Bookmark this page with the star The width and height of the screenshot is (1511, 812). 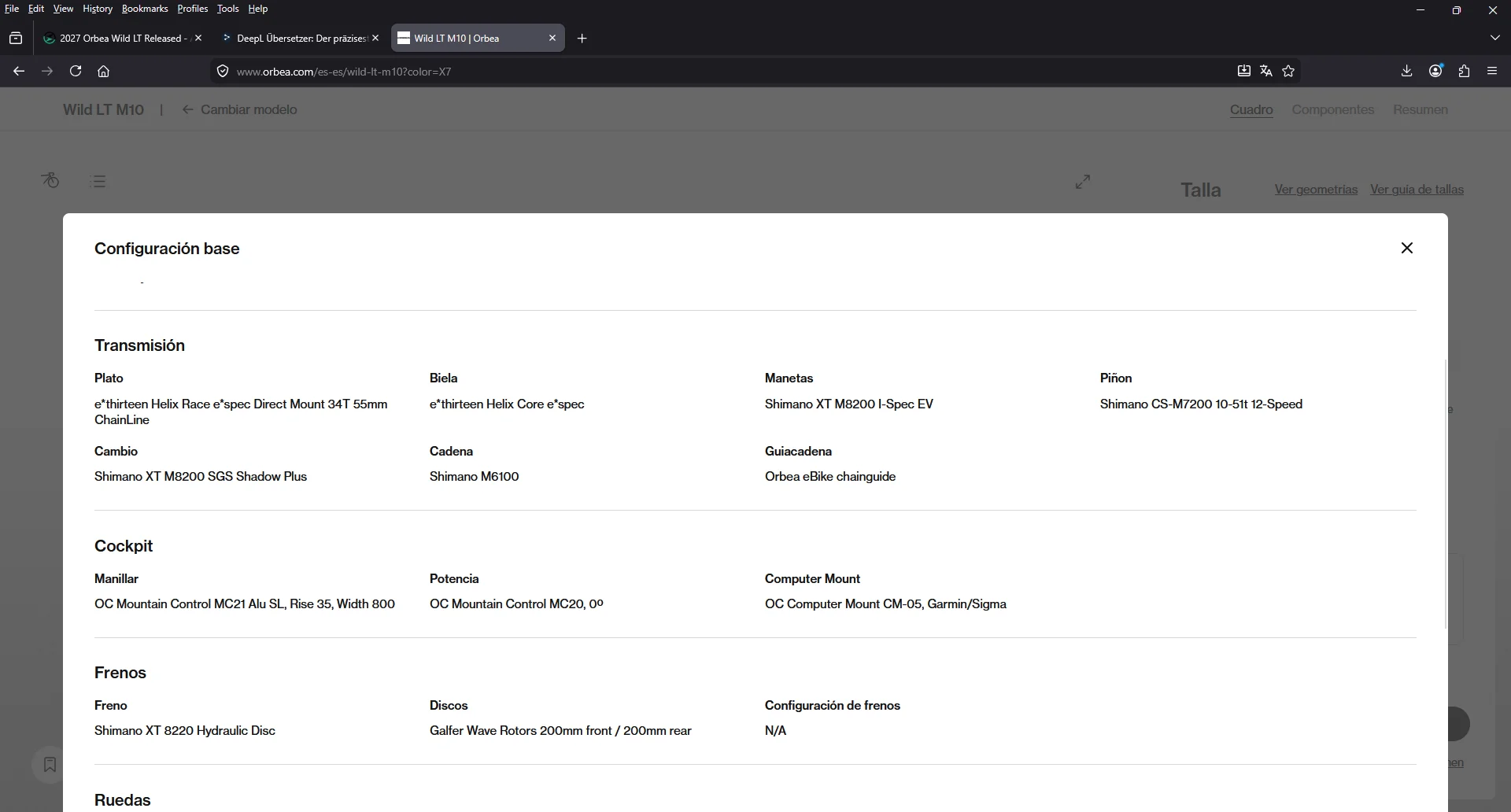pyautogui.click(x=1288, y=72)
